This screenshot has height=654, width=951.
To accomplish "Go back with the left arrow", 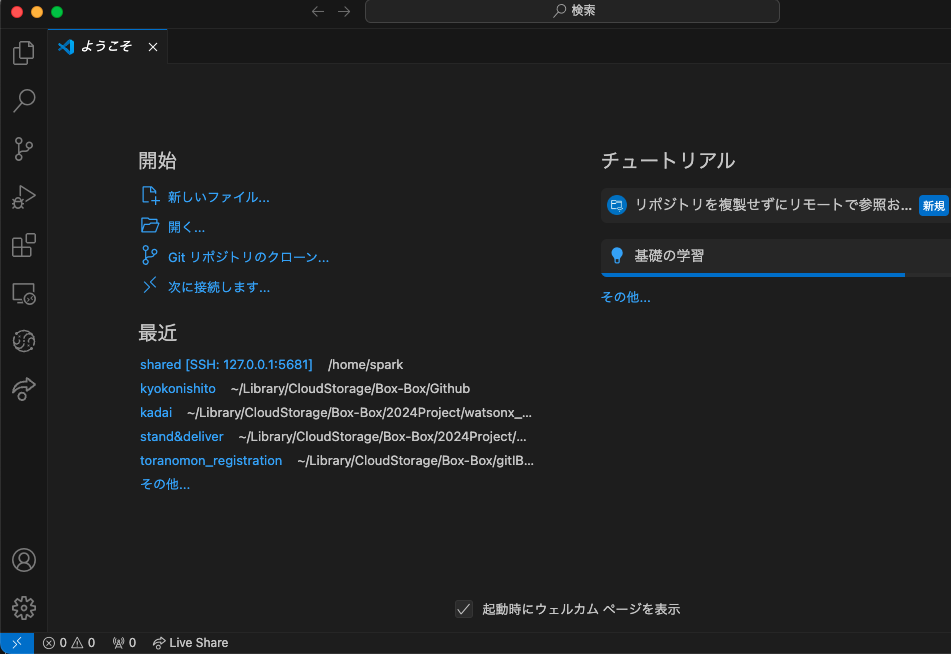I will point(318,11).
